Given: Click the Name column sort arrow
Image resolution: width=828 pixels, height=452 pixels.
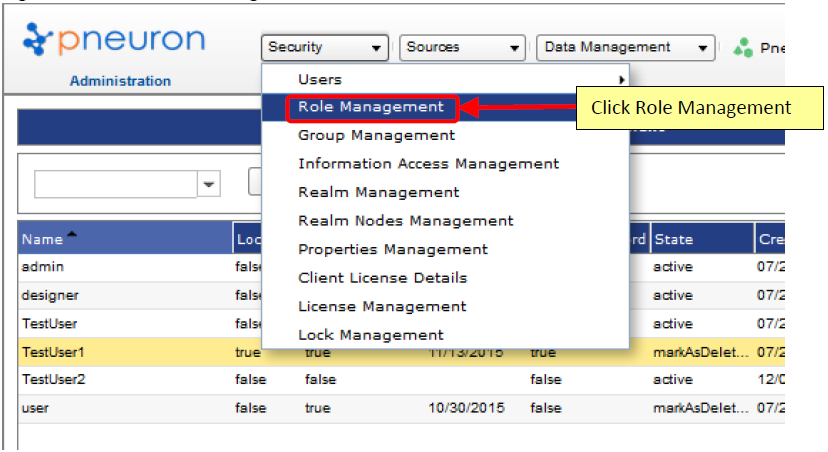Looking at the screenshot, I should pyautogui.click(x=72, y=234).
